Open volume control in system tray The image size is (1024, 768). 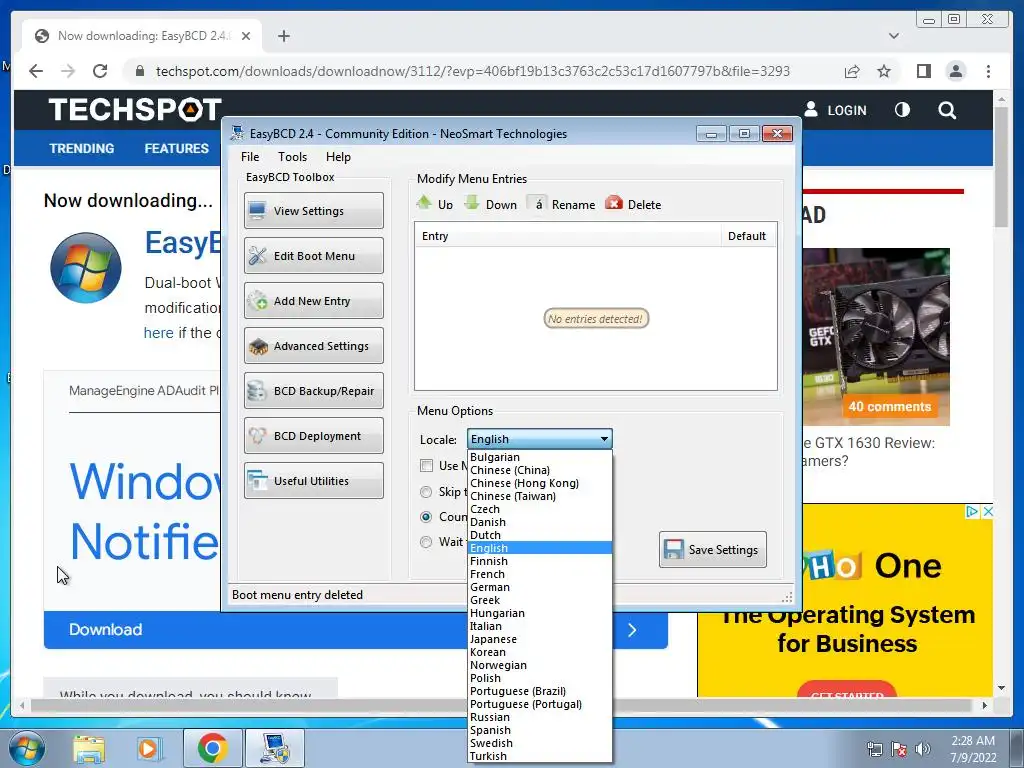point(923,749)
